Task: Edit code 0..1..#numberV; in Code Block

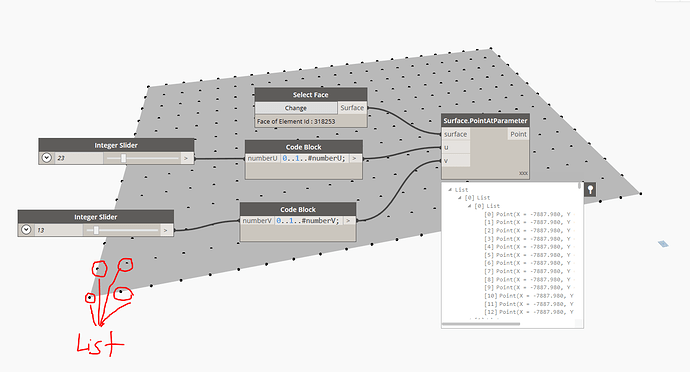Action: (308, 221)
